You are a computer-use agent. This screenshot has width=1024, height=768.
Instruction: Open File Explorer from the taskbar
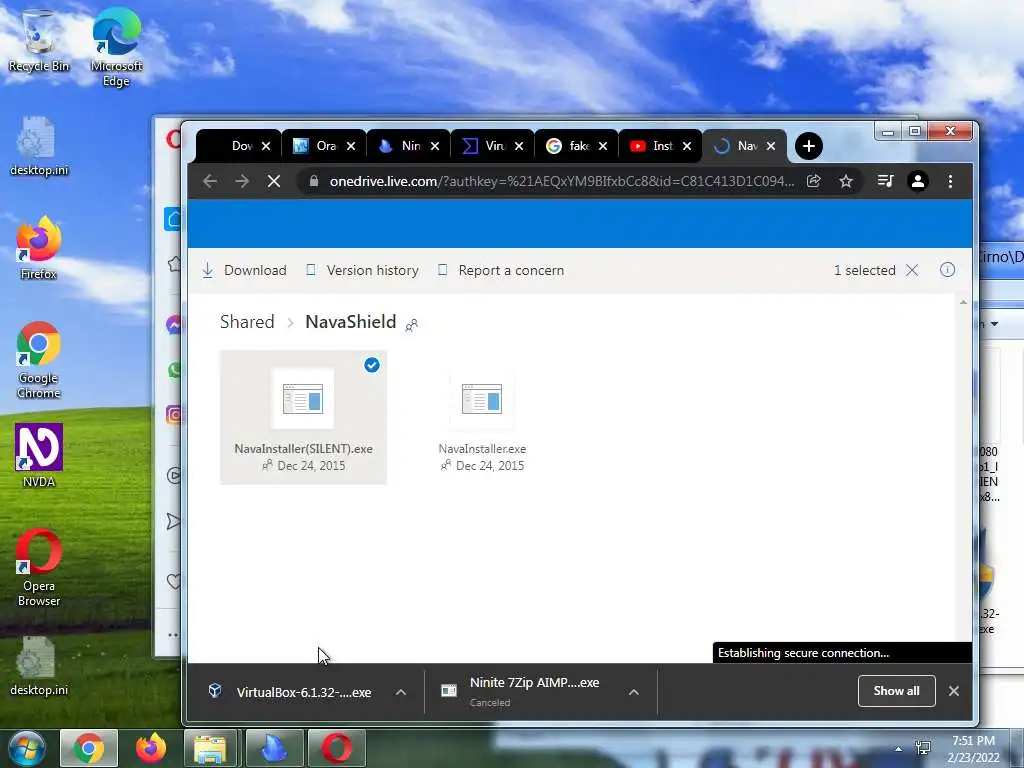pyautogui.click(x=210, y=748)
